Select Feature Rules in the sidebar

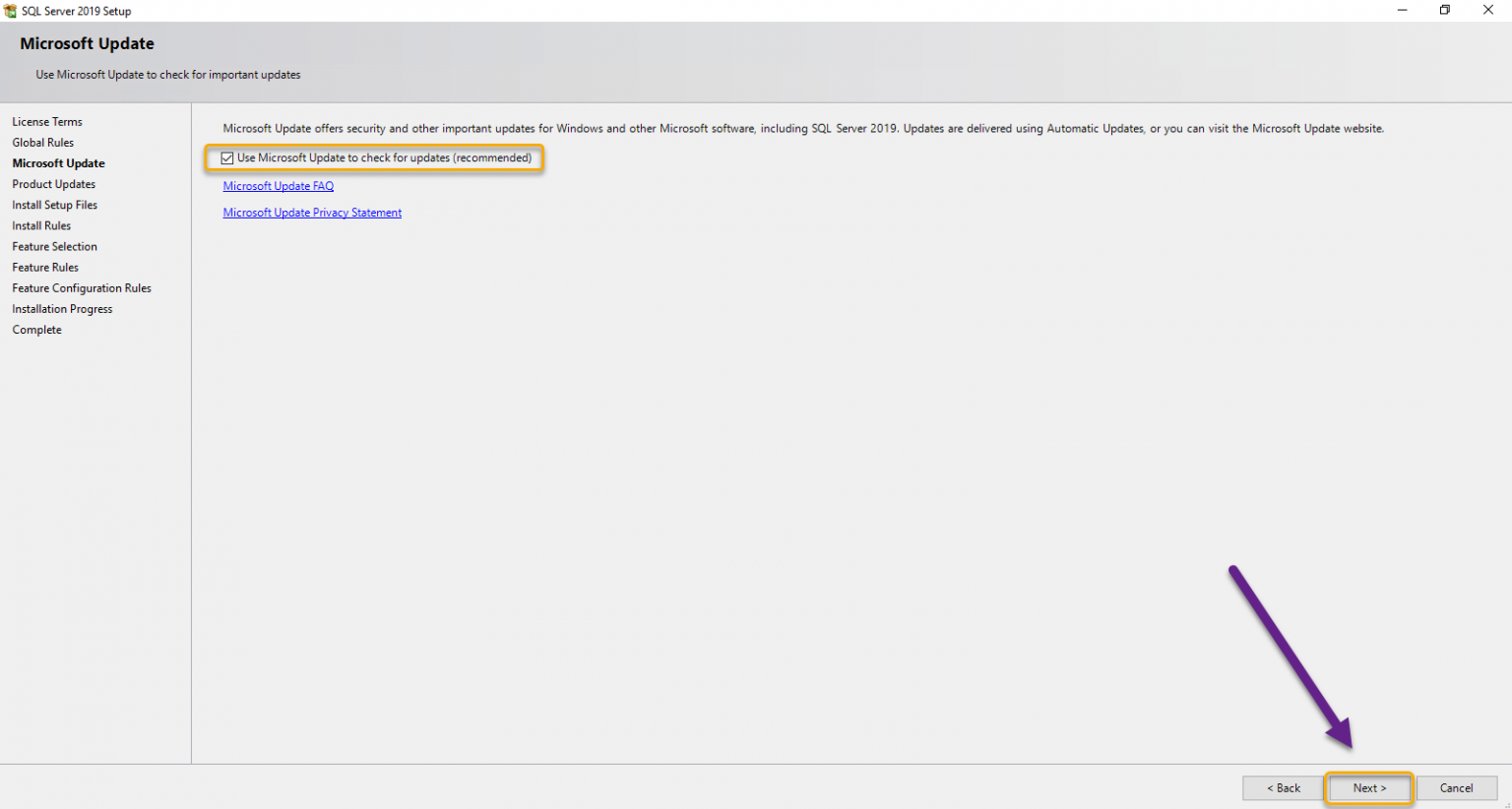click(x=44, y=267)
